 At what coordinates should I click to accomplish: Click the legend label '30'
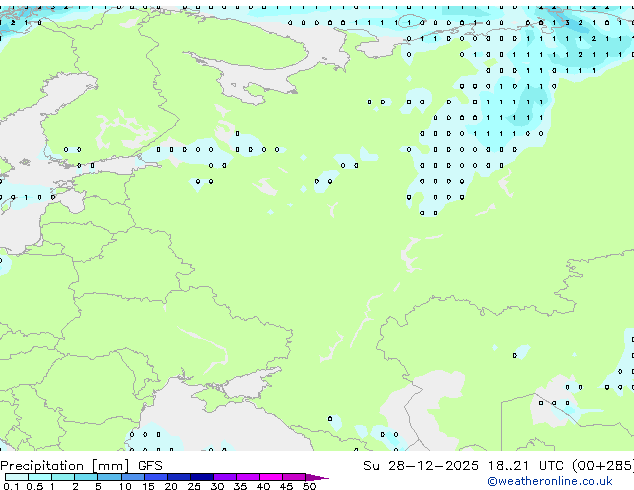(217, 486)
